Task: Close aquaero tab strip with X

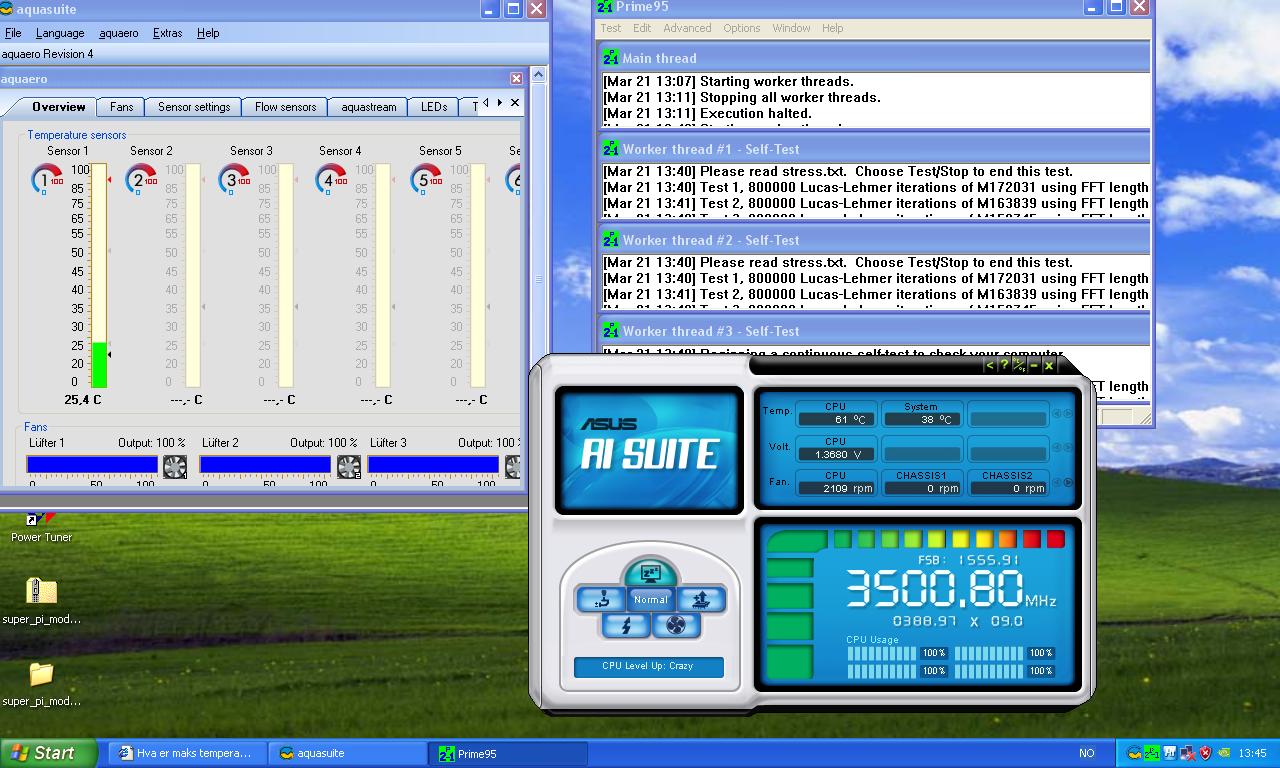Action: pos(515,102)
